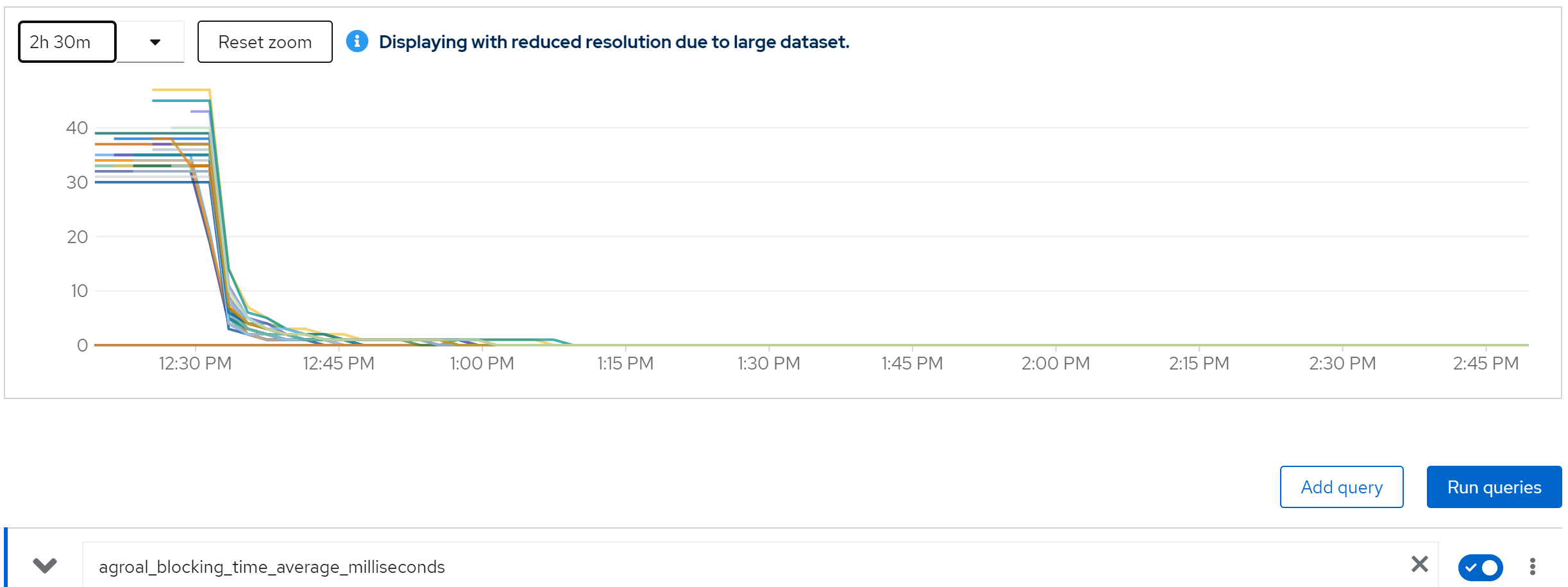The height and width of the screenshot is (587, 1568).
Task: Click the 0 value on the Y axis
Action: tap(82, 346)
